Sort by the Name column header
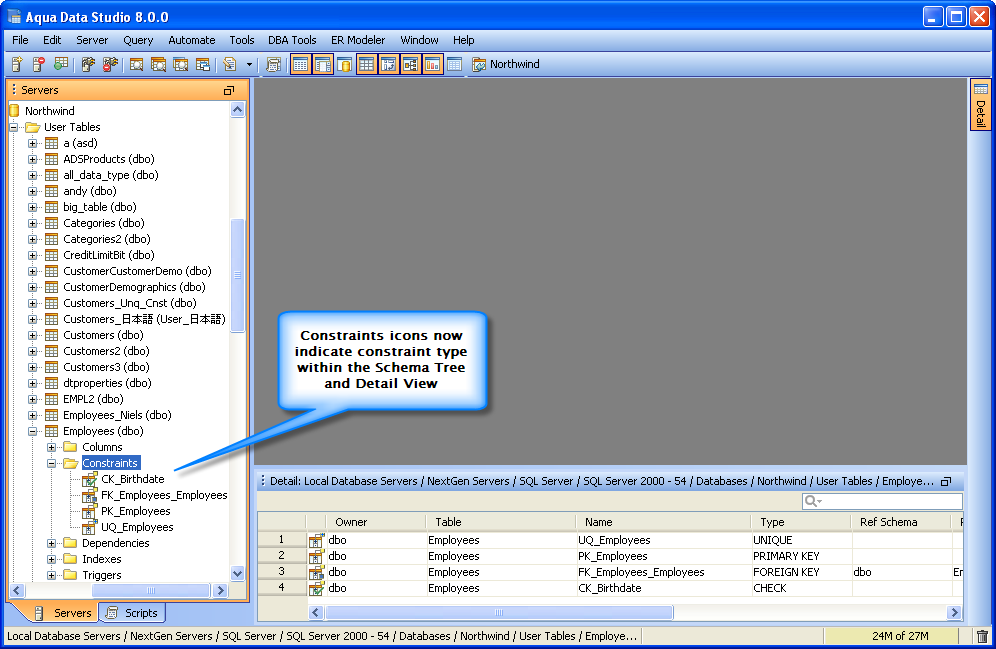 [663, 522]
